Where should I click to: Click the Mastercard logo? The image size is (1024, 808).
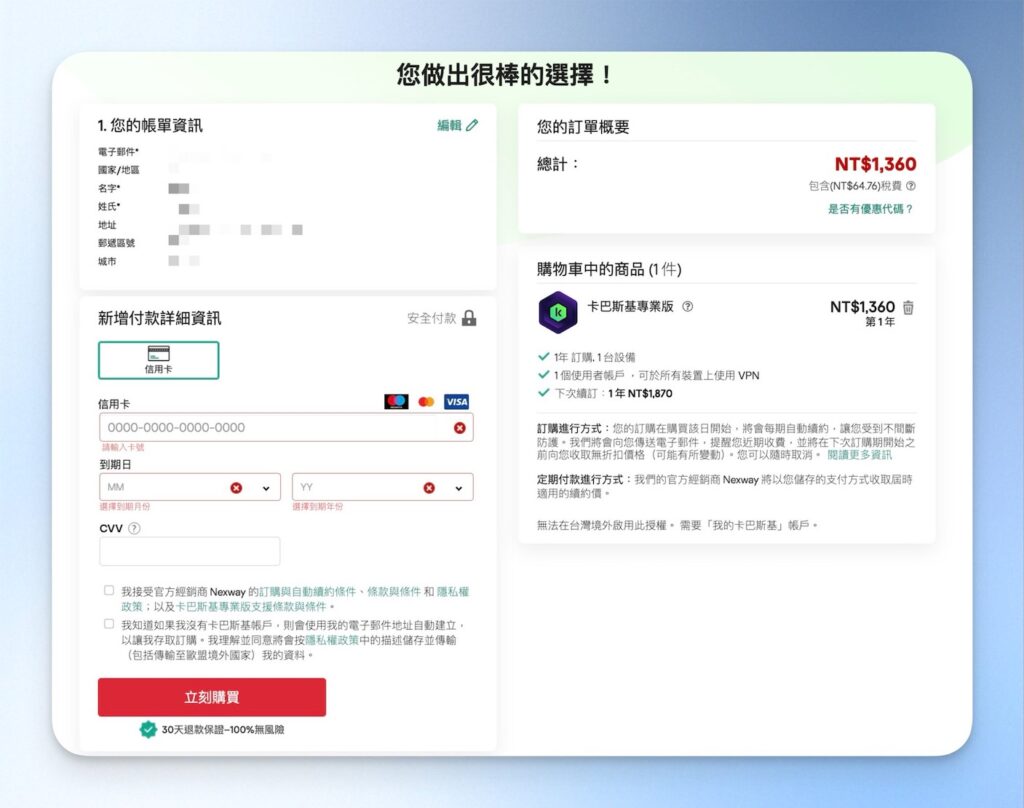click(x=426, y=402)
